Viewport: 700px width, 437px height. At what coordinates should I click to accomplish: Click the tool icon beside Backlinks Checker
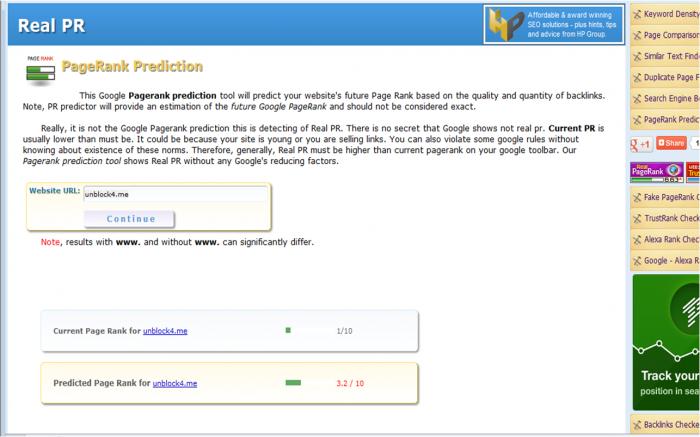tap(637, 425)
